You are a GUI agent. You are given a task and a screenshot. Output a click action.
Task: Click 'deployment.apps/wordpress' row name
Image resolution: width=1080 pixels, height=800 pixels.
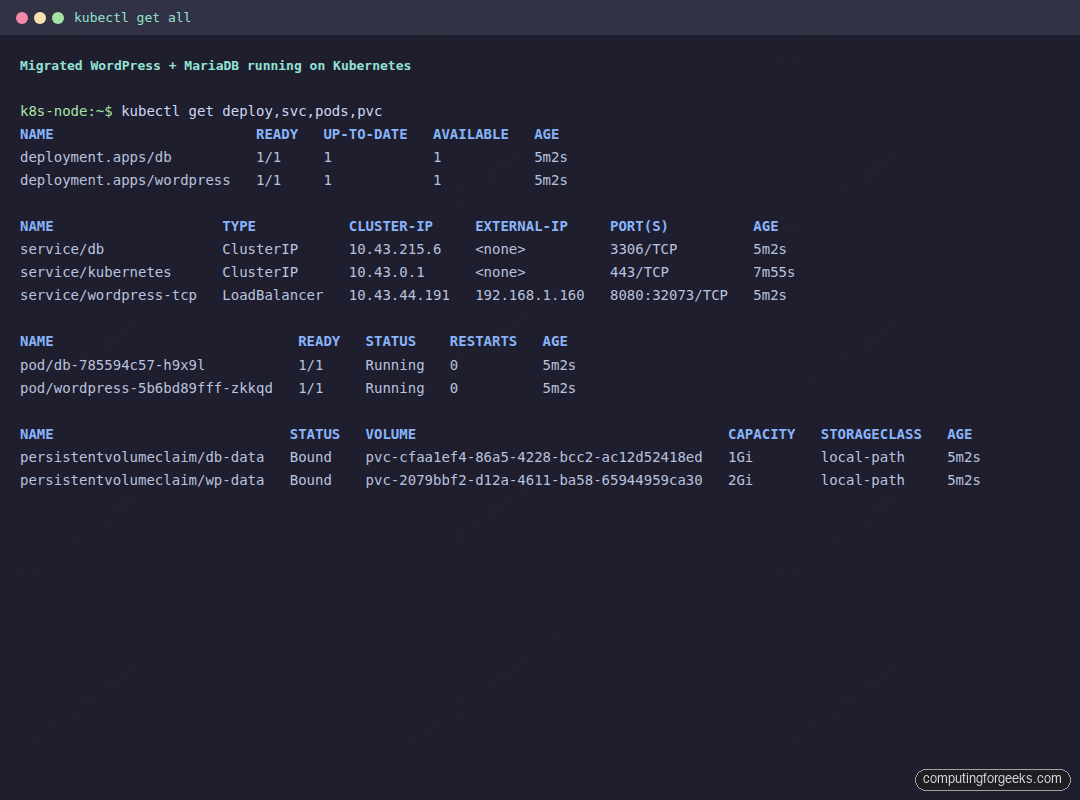coord(125,180)
